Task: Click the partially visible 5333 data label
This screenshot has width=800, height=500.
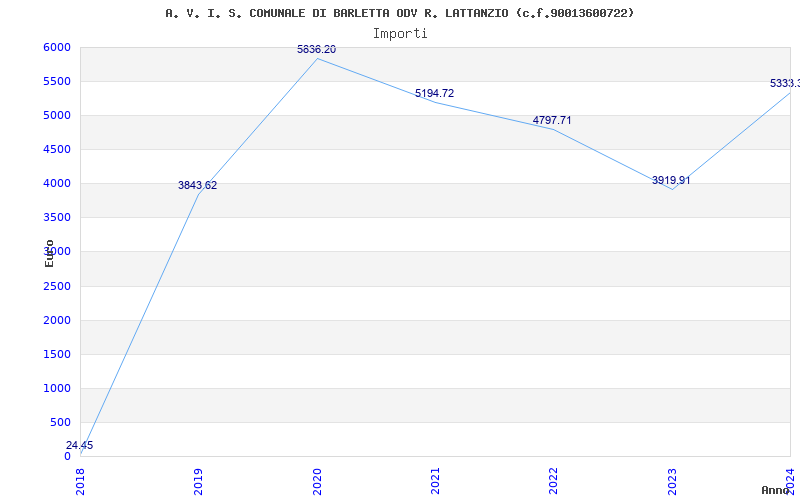Action: (x=785, y=83)
